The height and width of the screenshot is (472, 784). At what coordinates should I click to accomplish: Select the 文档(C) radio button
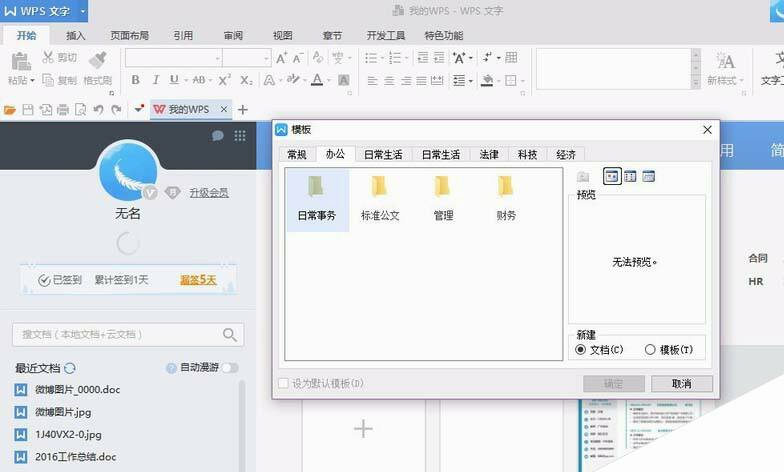[580, 350]
